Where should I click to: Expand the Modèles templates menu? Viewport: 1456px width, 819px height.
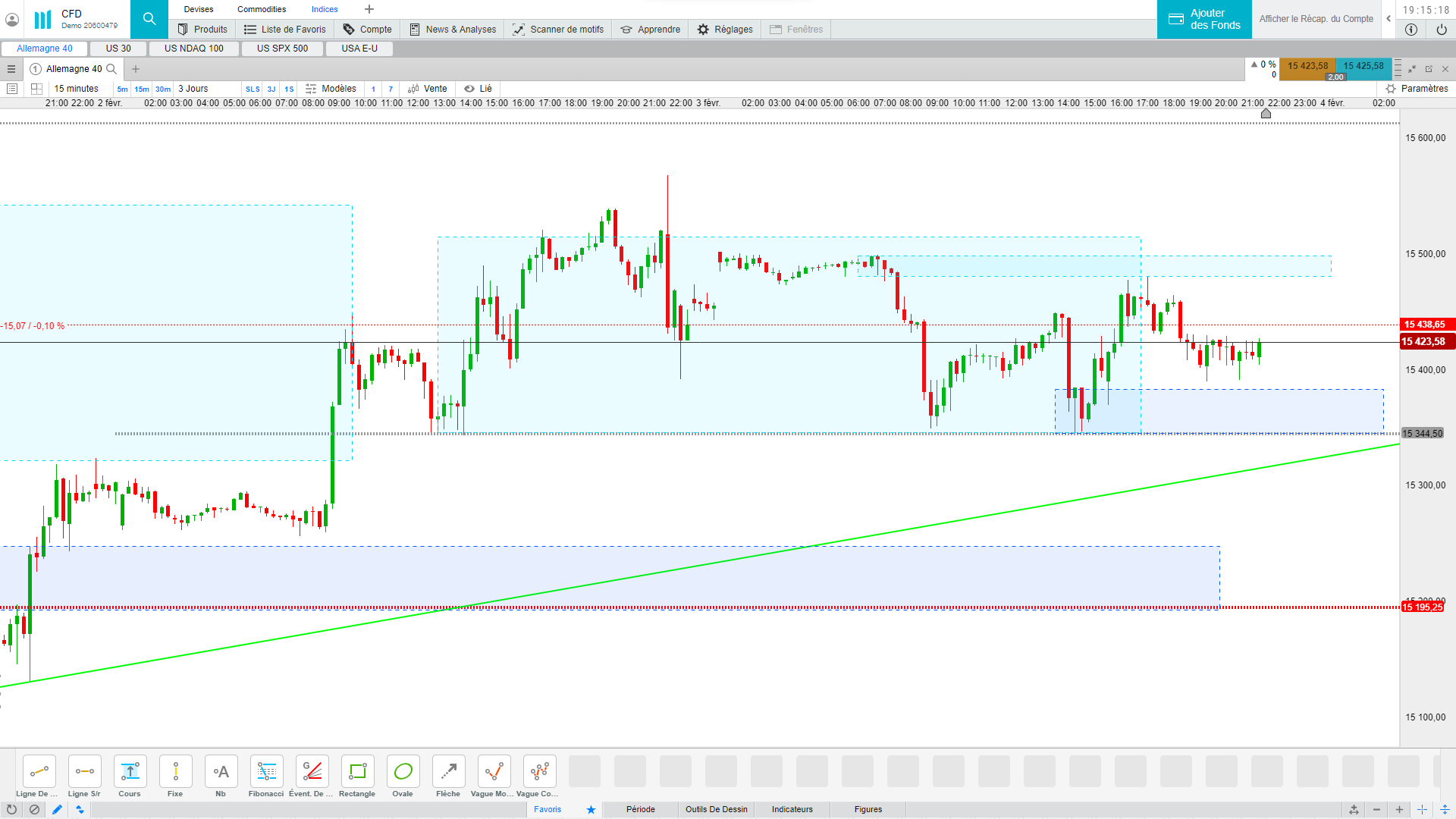click(331, 89)
